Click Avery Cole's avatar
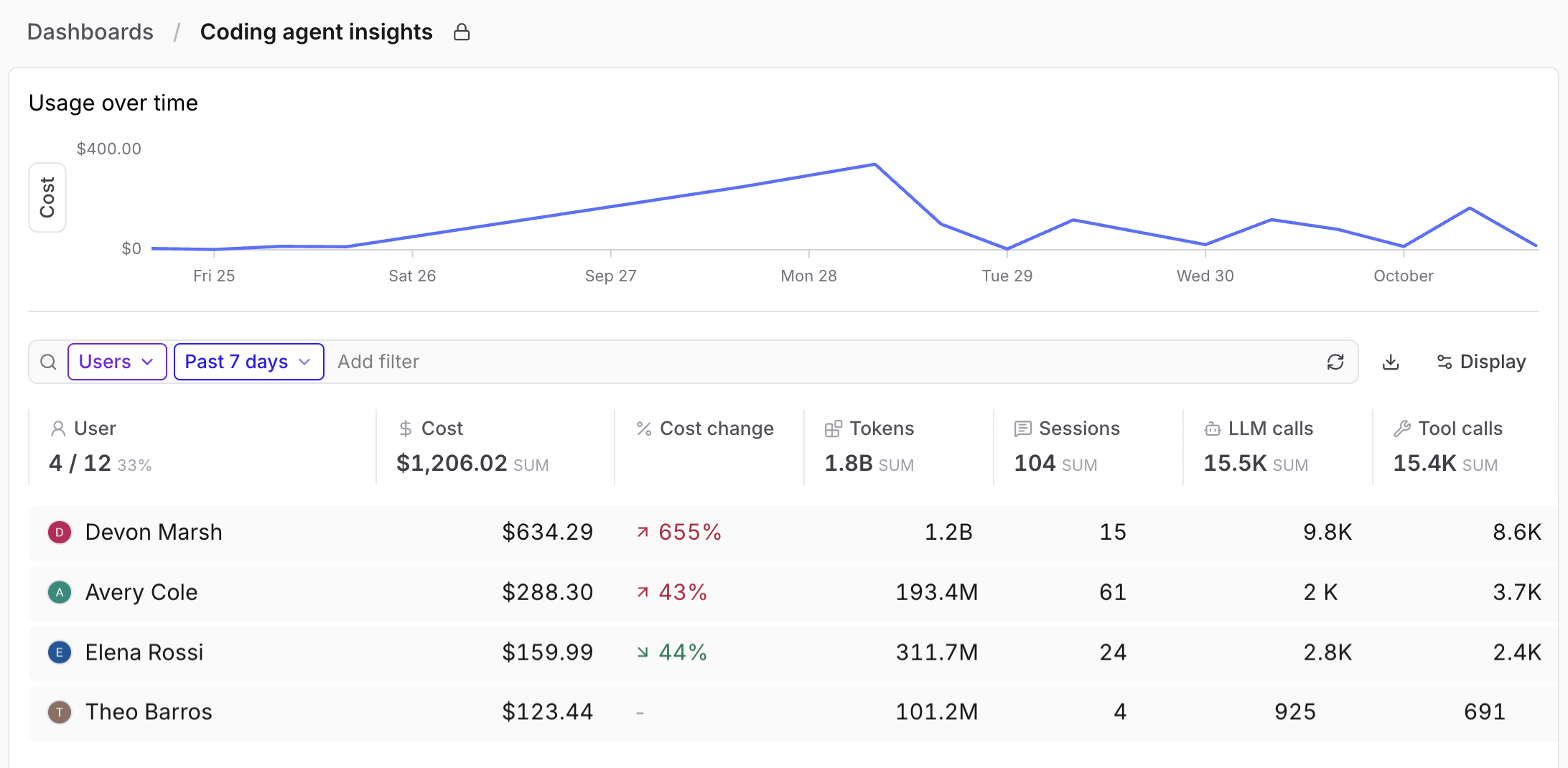 click(60, 592)
